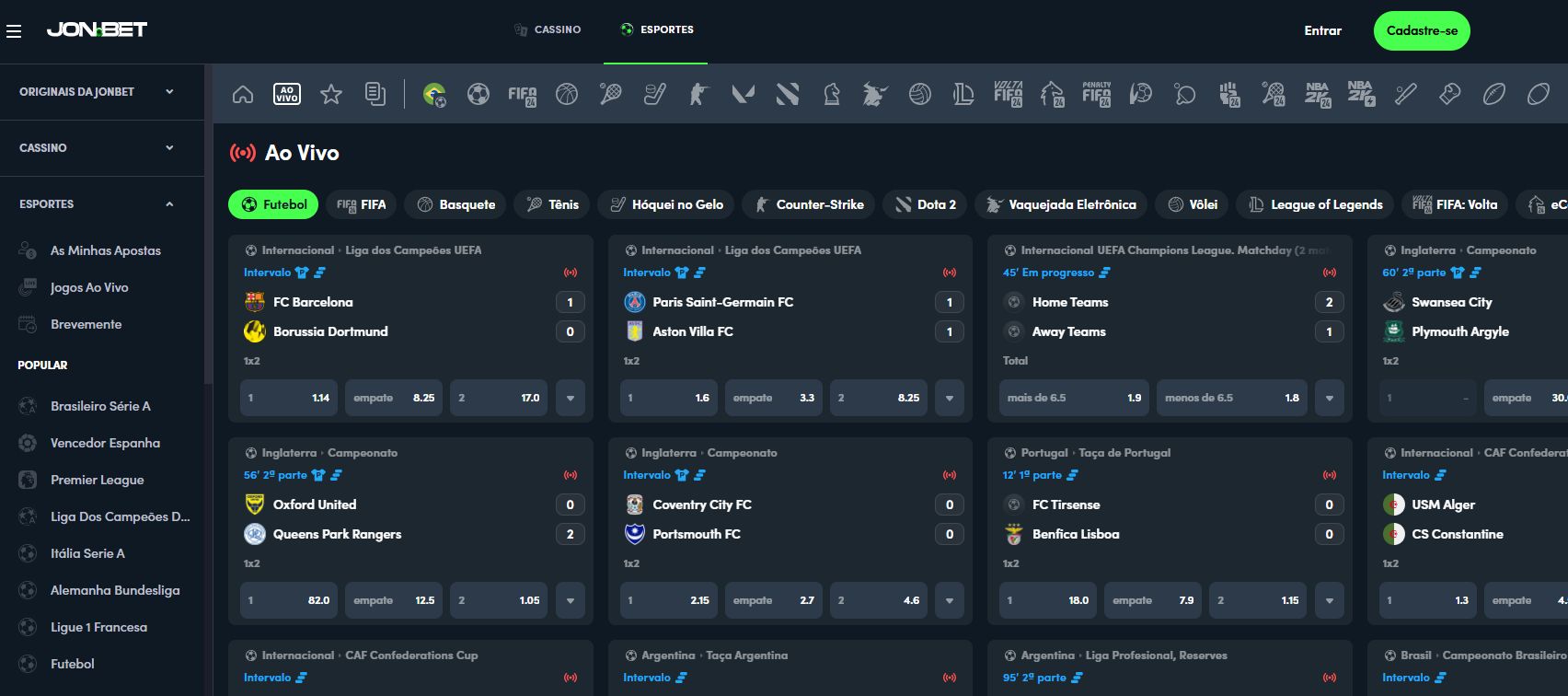The width and height of the screenshot is (1568, 696).
Task: Click the statistics bars icon on FC Barcelona card
Action: (x=319, y=273)
